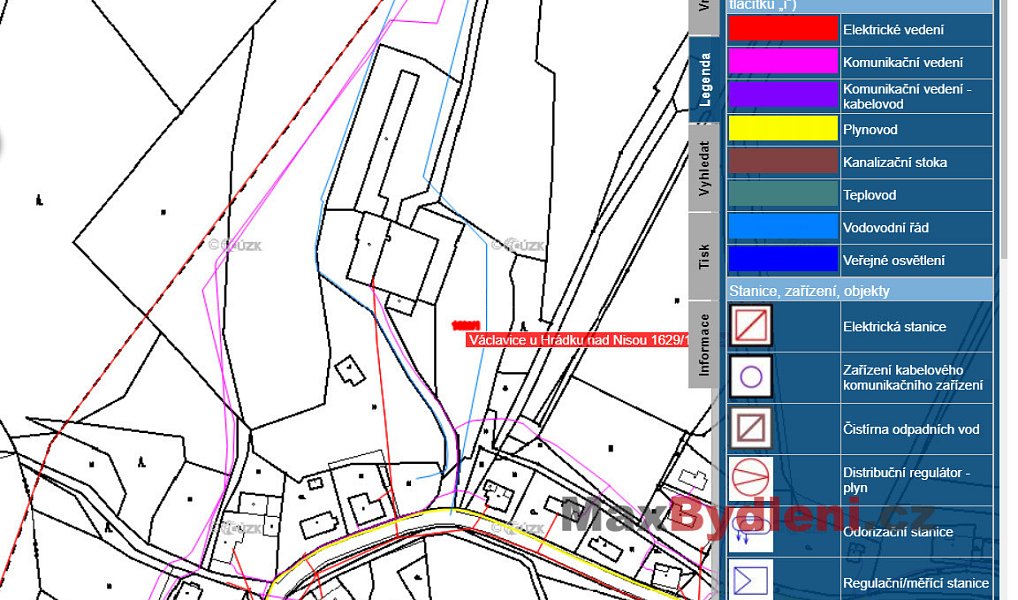This screenshot has width=1018, height=600.
Task: Click the purple kabelovod color swatch
Action: [783, 95]
